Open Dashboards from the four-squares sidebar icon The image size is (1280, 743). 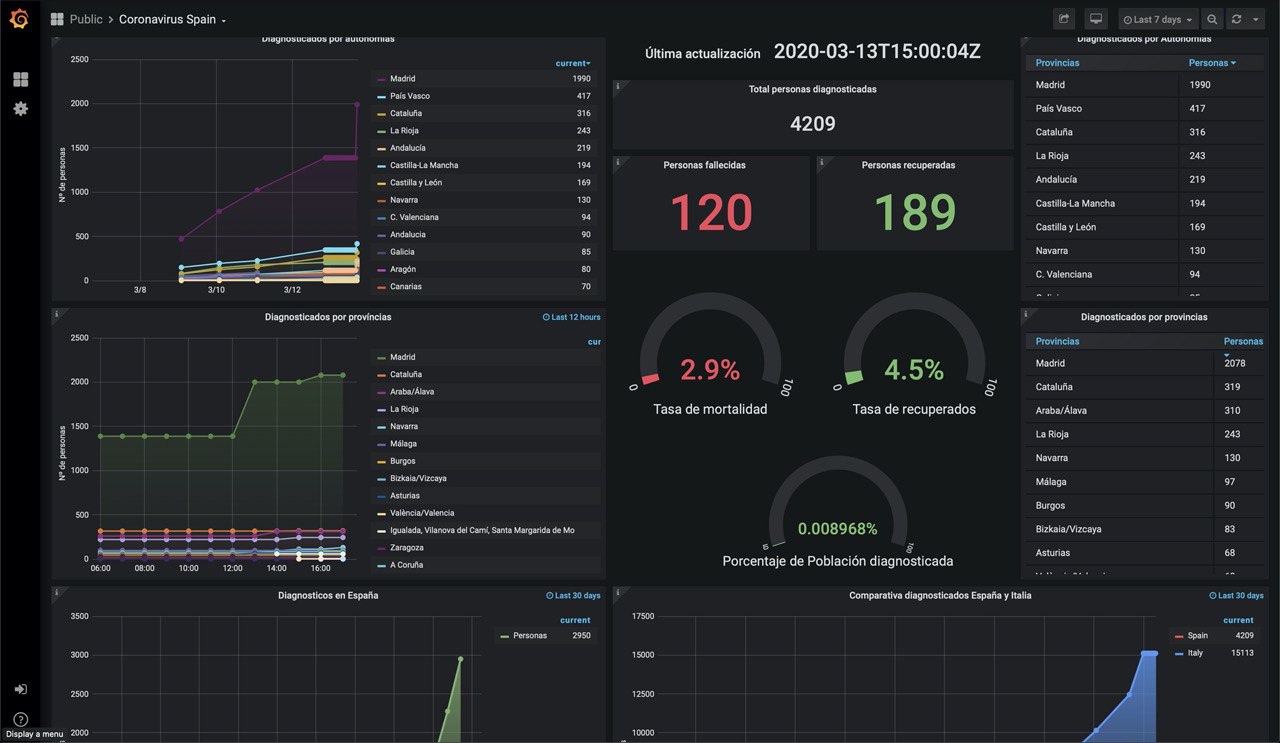click(x=20, y=79)
